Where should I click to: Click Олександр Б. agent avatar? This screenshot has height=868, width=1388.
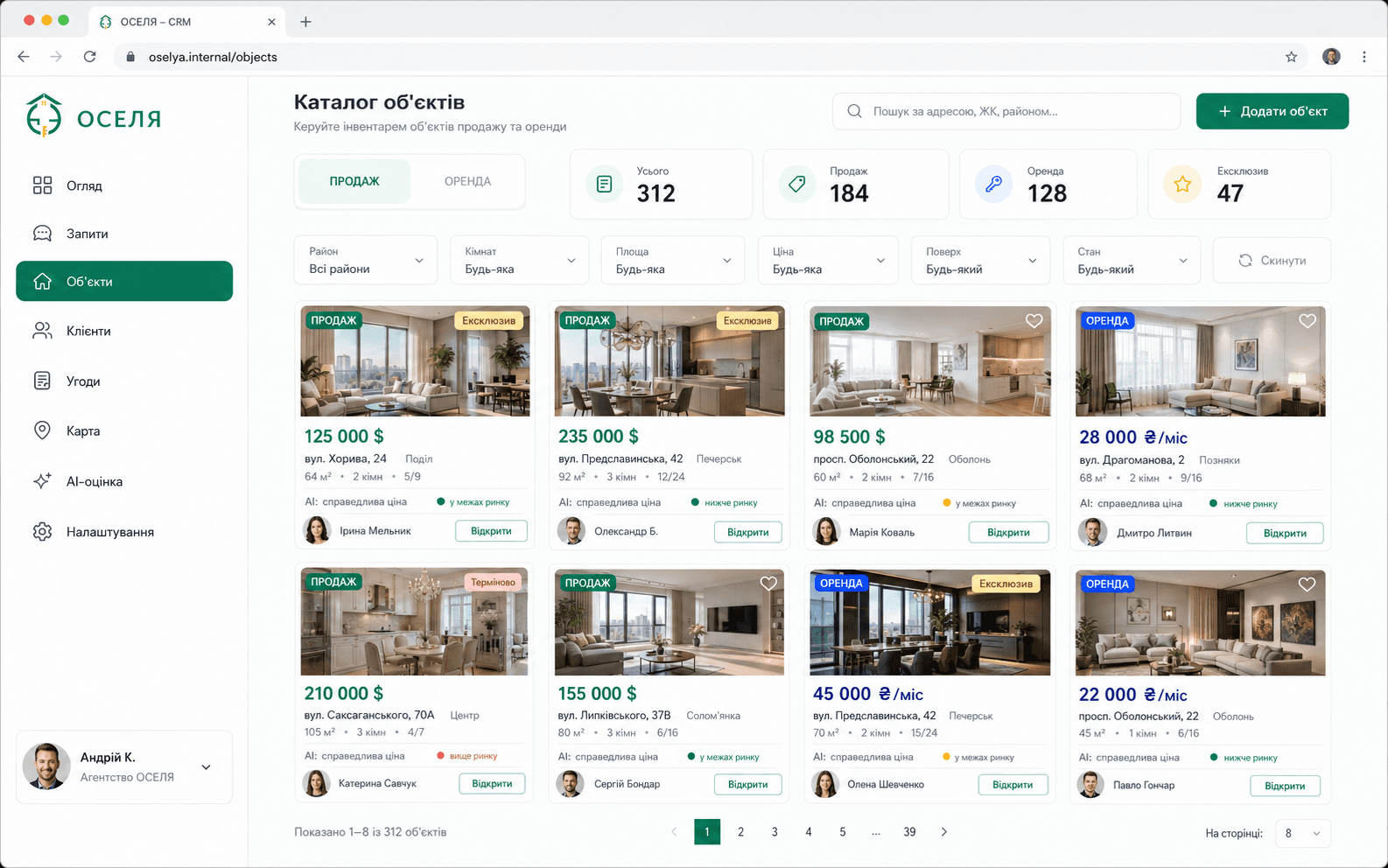pos(571,530)
